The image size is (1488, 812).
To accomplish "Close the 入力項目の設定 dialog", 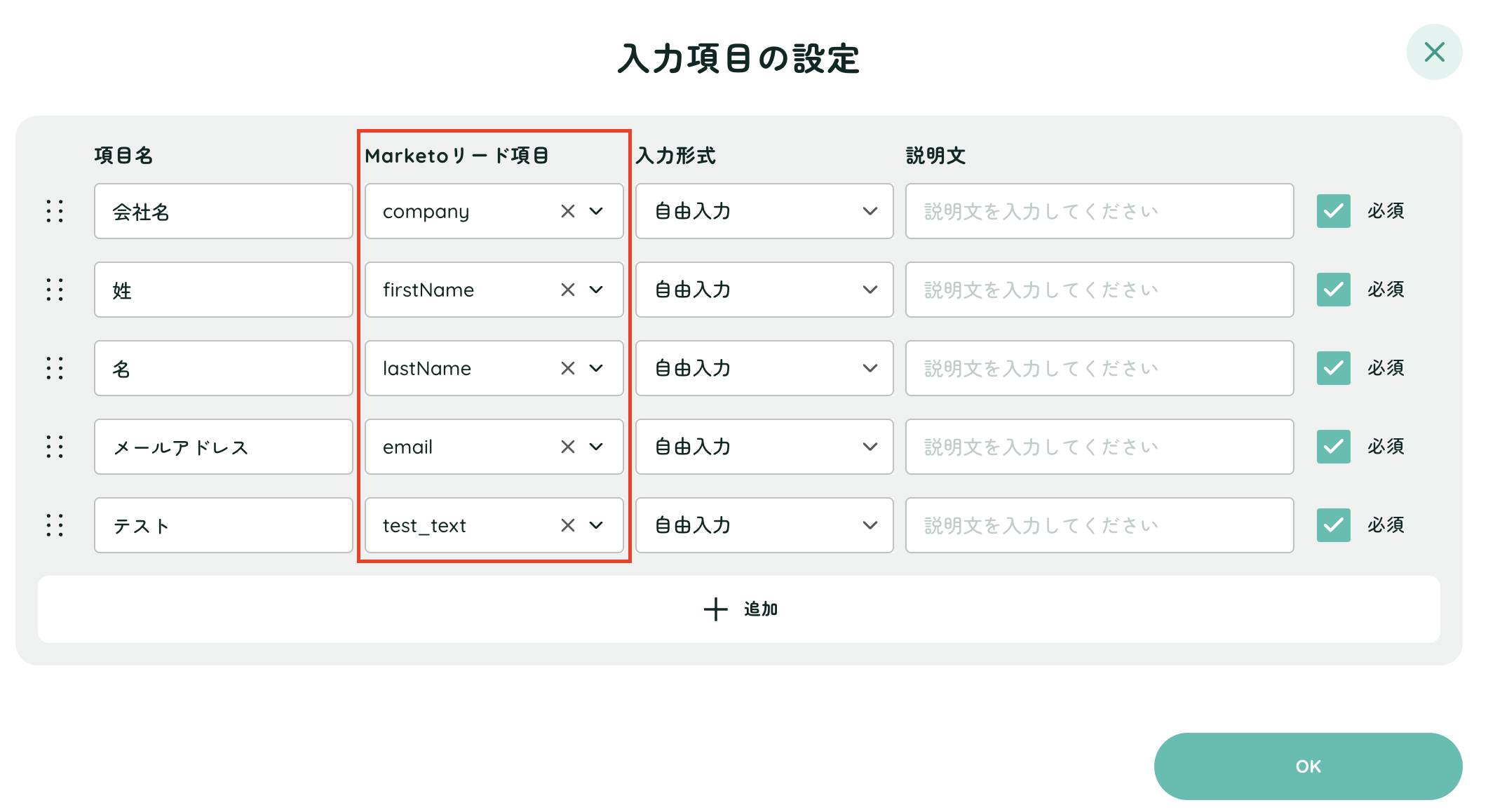I will click(1434, 52).
